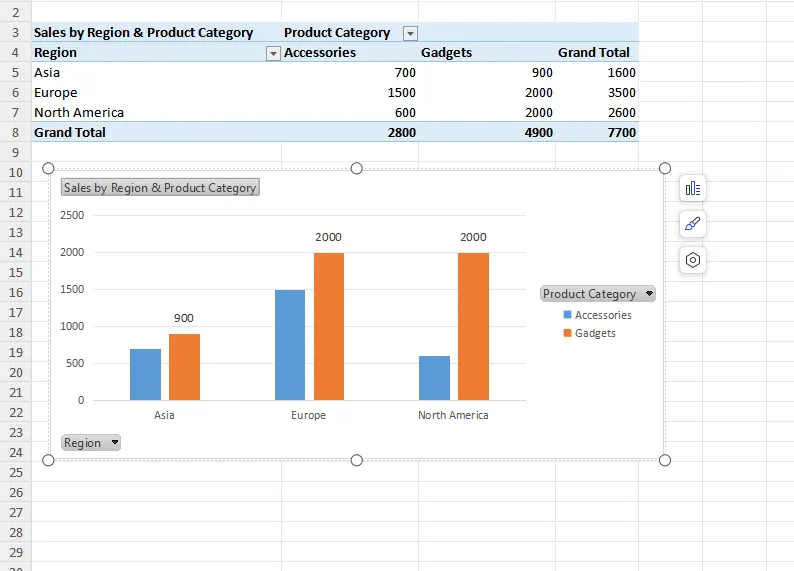The width and height of the screenshot is (794, 571).
Task: Click the top-left chart resize handle
Action: click(48, 169)
